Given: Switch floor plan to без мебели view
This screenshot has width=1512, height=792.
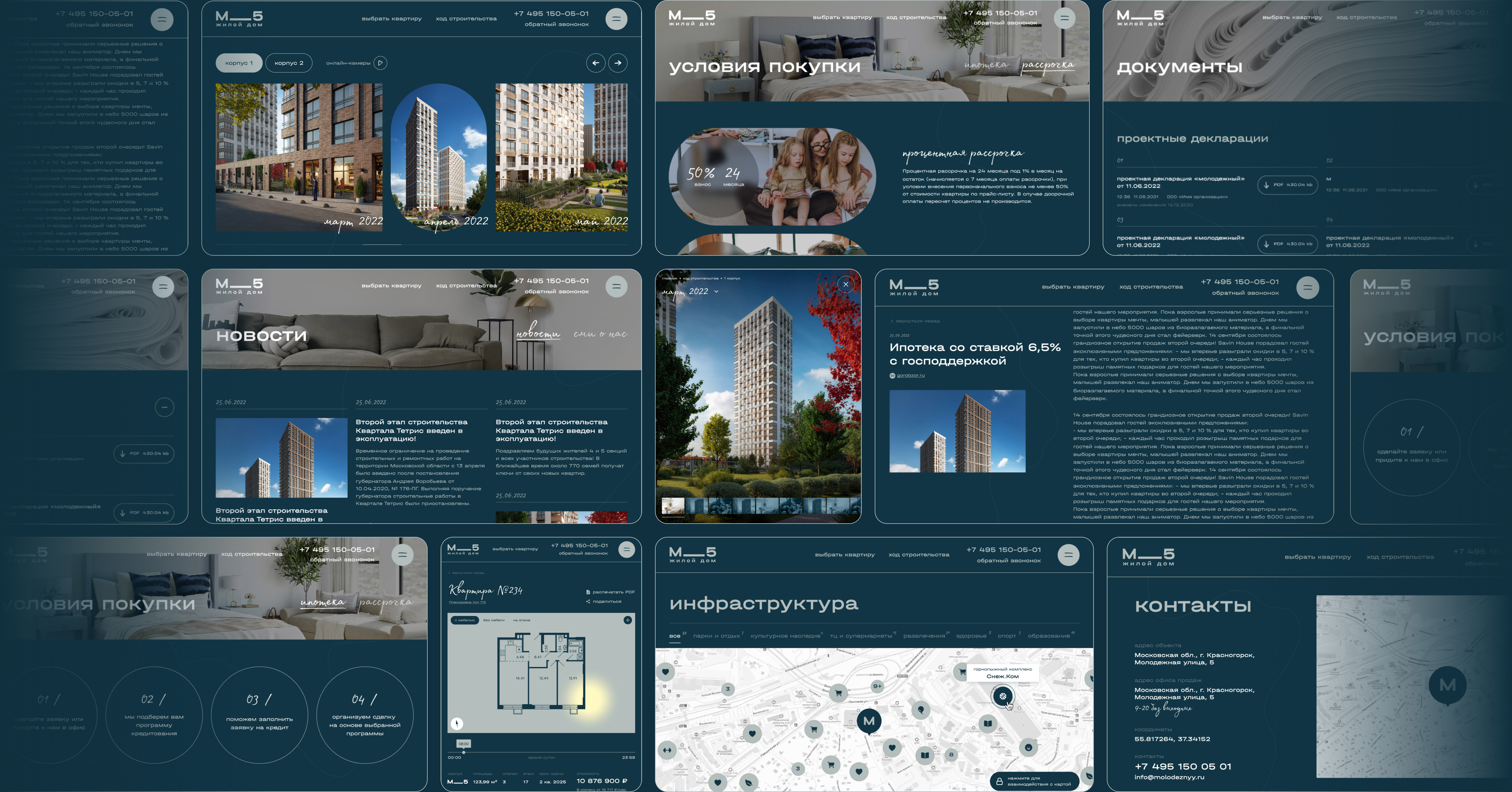Looking at the screenshot, I should [494, 620].
